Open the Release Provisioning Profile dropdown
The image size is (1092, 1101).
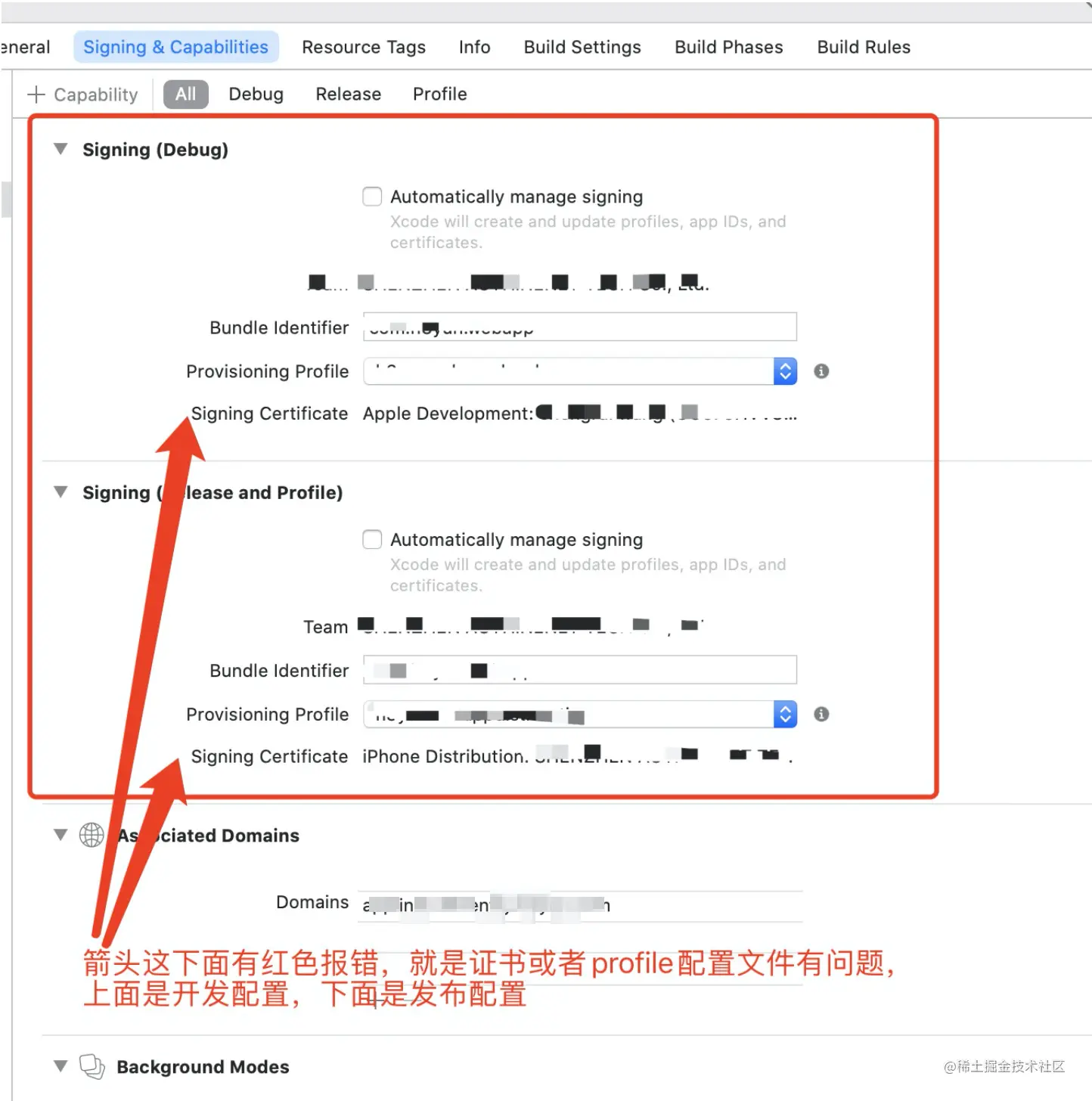pyautogui.click(x=785, y=715)
